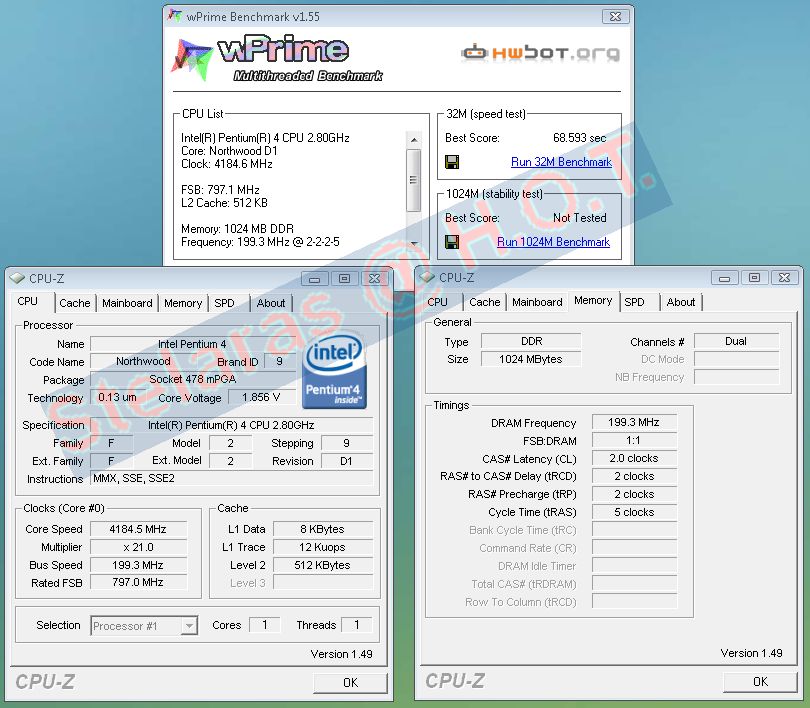Maximize the right CPU-Z window

(754, 278)
